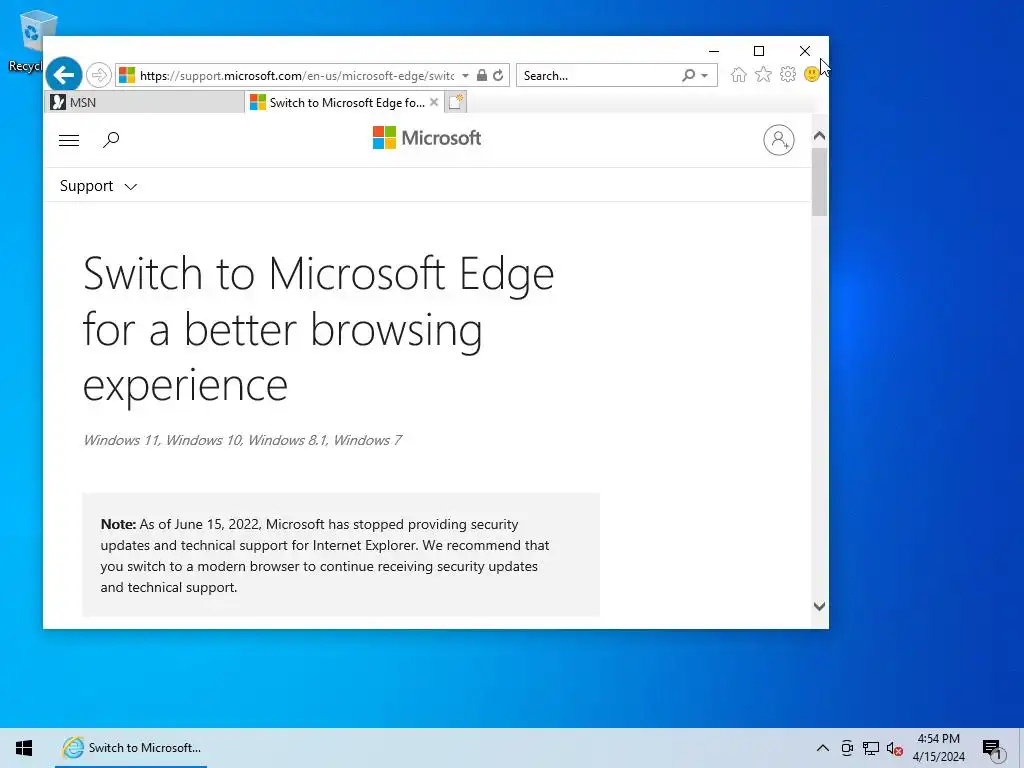Click the scrollbar up arrow
Viewport: 1024px width, 768px height.
[x=820, y=136]
